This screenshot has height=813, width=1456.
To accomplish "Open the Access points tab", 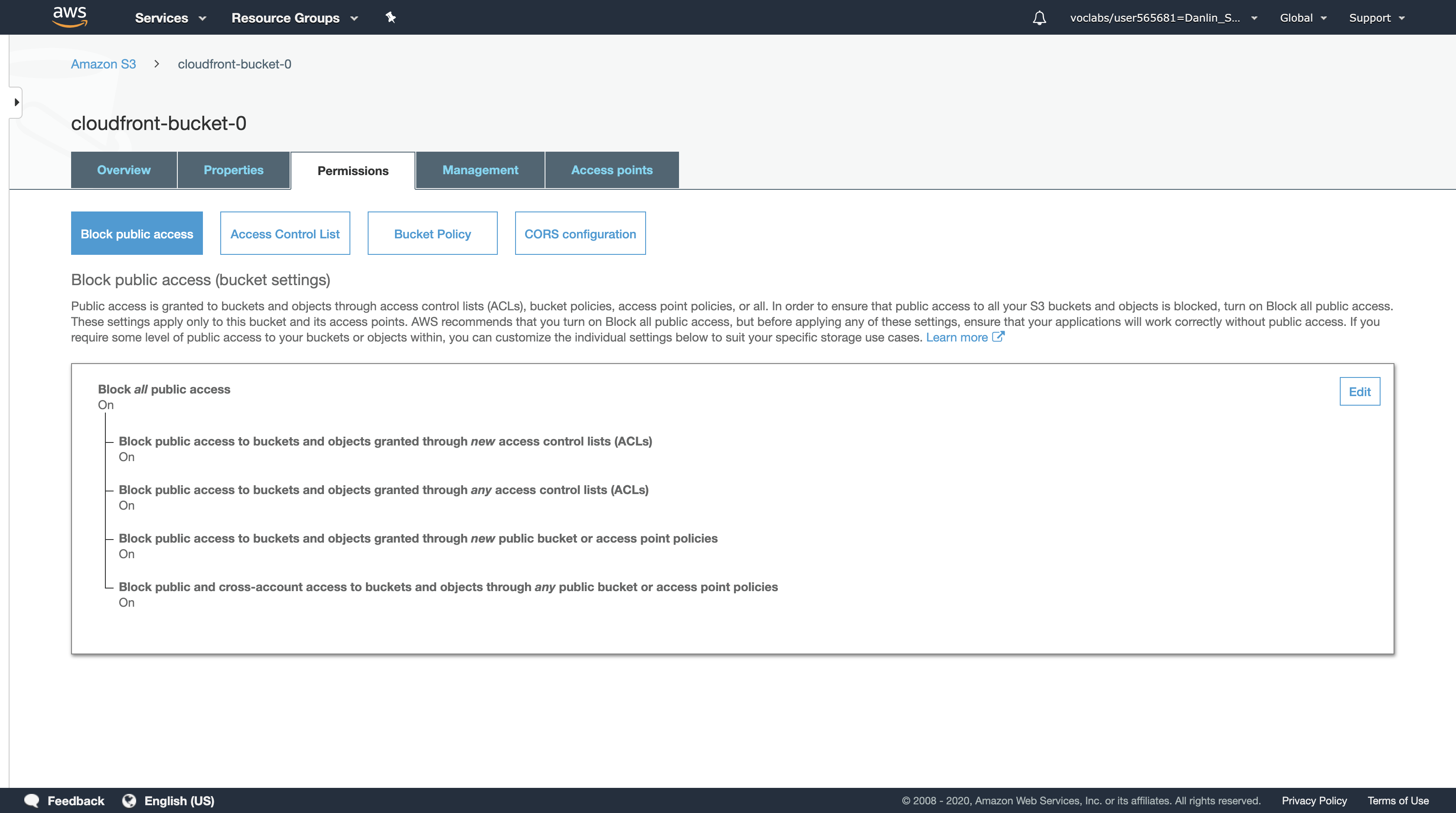I will (611, 170).
